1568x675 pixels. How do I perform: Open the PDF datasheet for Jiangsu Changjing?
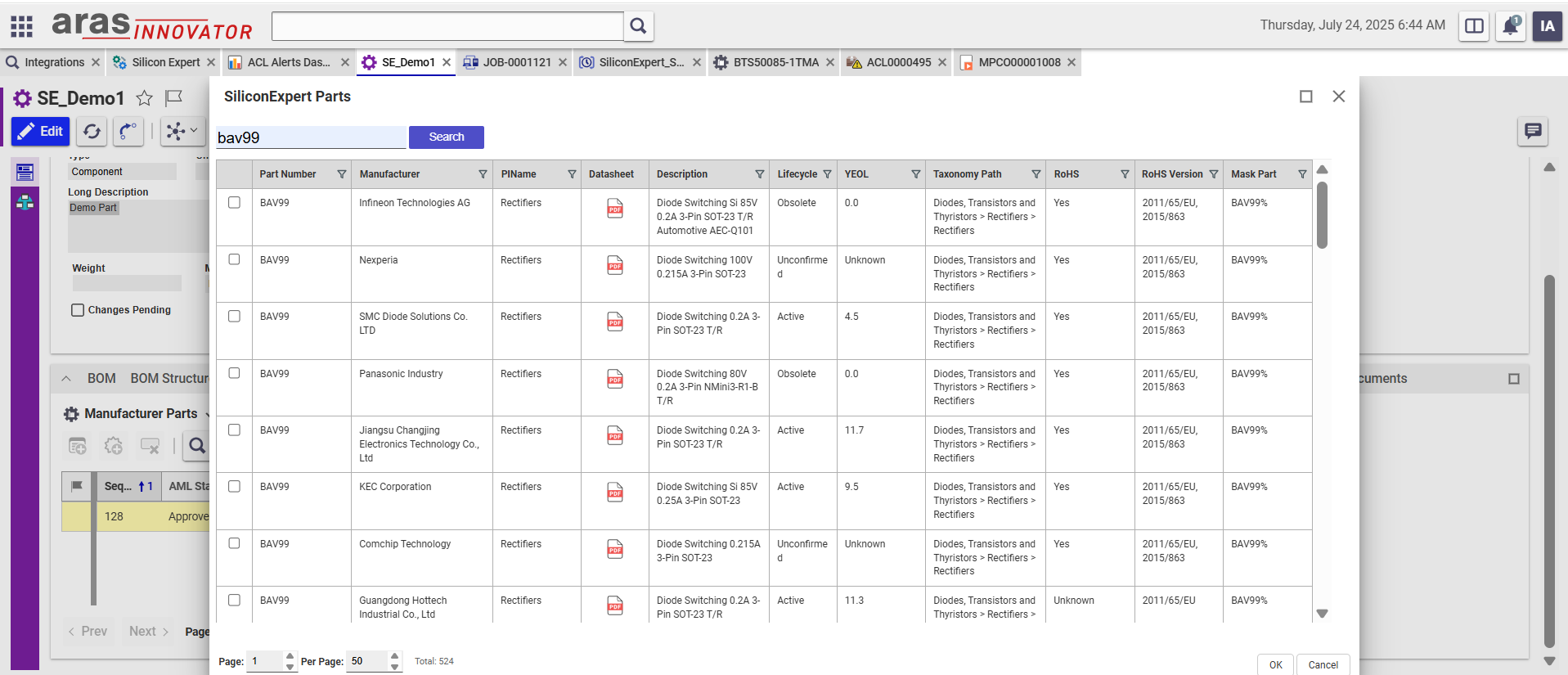click(615, 436)
